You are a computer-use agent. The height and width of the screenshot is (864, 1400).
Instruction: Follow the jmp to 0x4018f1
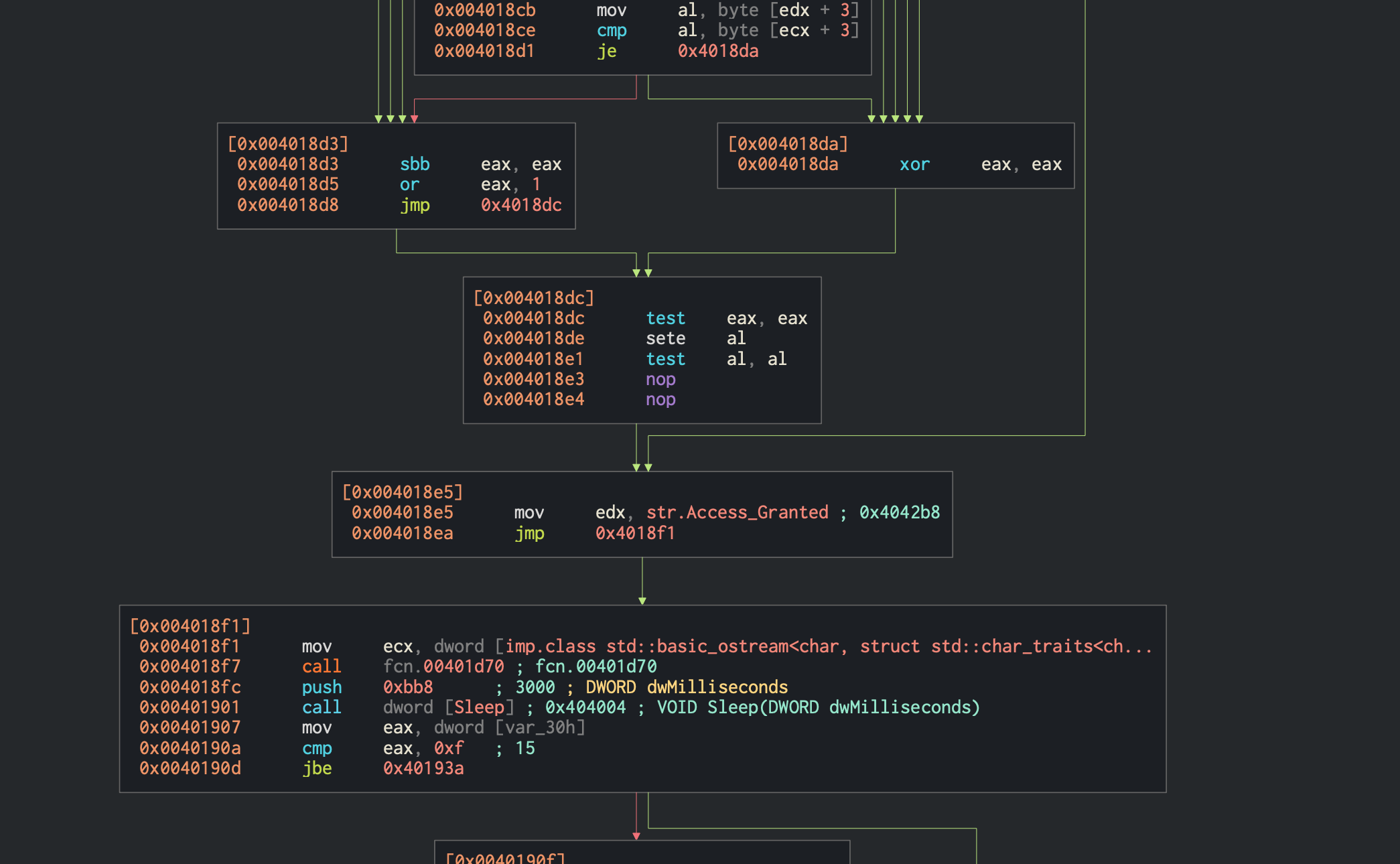point(635,533)
